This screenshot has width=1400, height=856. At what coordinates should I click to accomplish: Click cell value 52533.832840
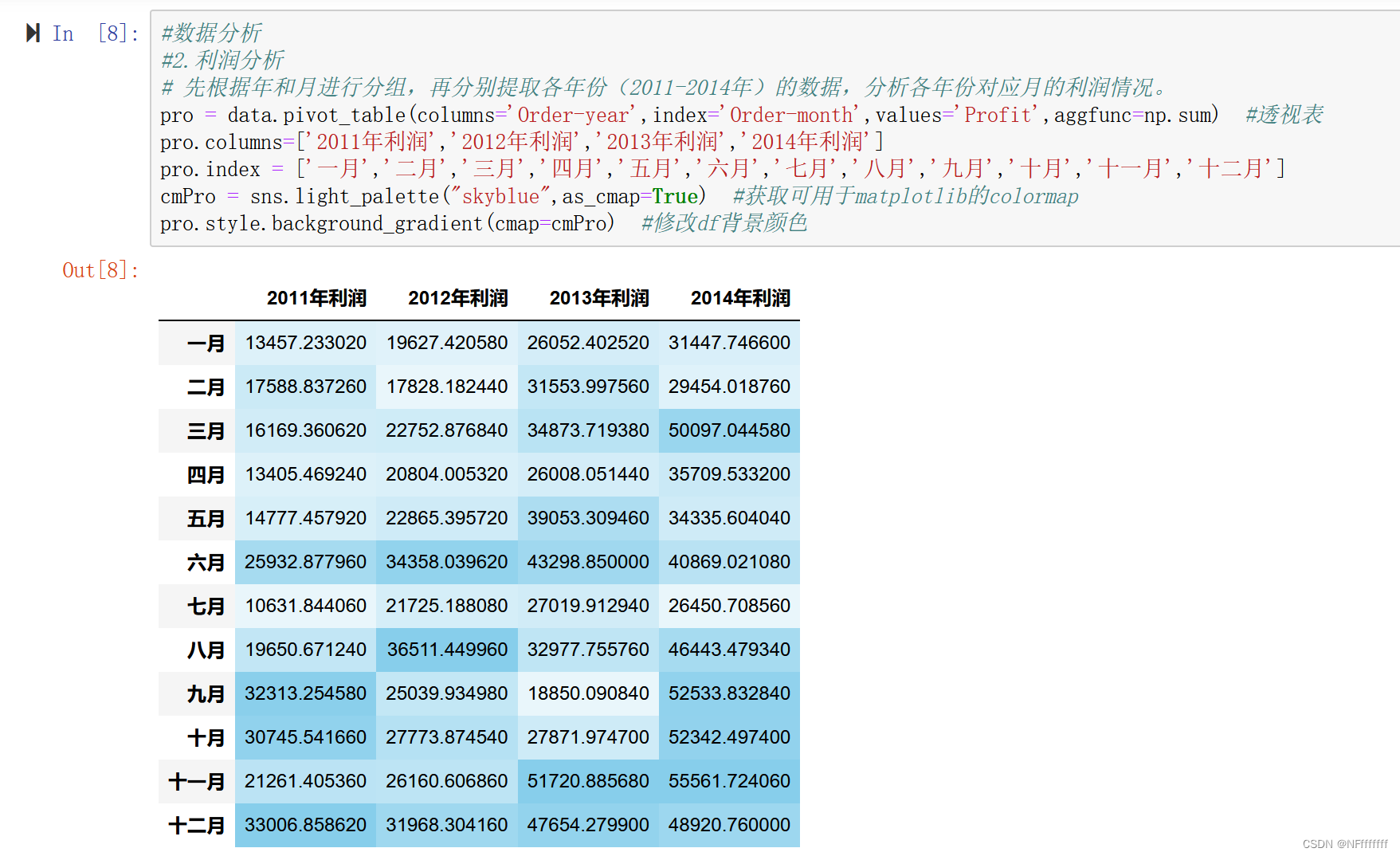[x=729, y=693]
